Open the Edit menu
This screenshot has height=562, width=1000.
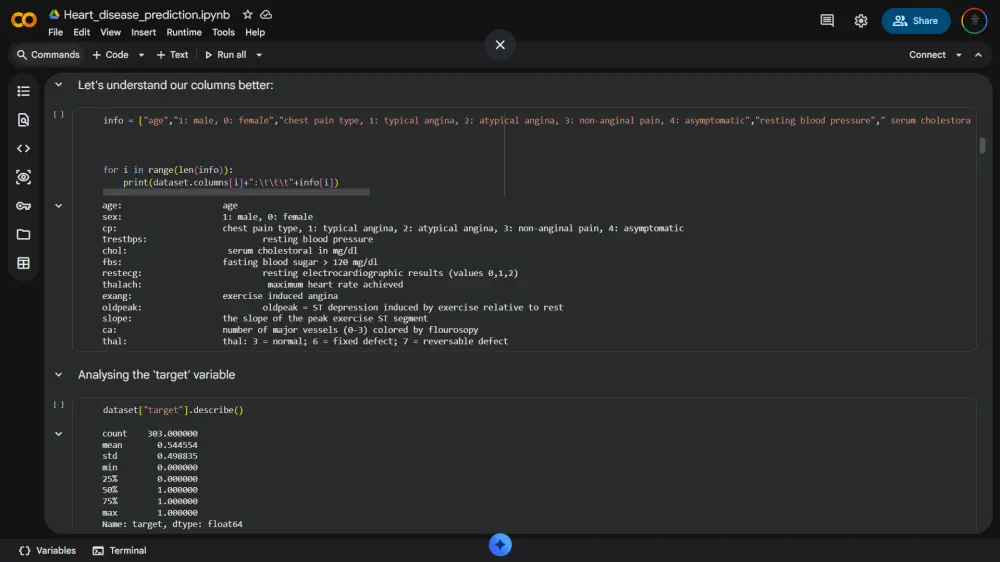[82, 33]
